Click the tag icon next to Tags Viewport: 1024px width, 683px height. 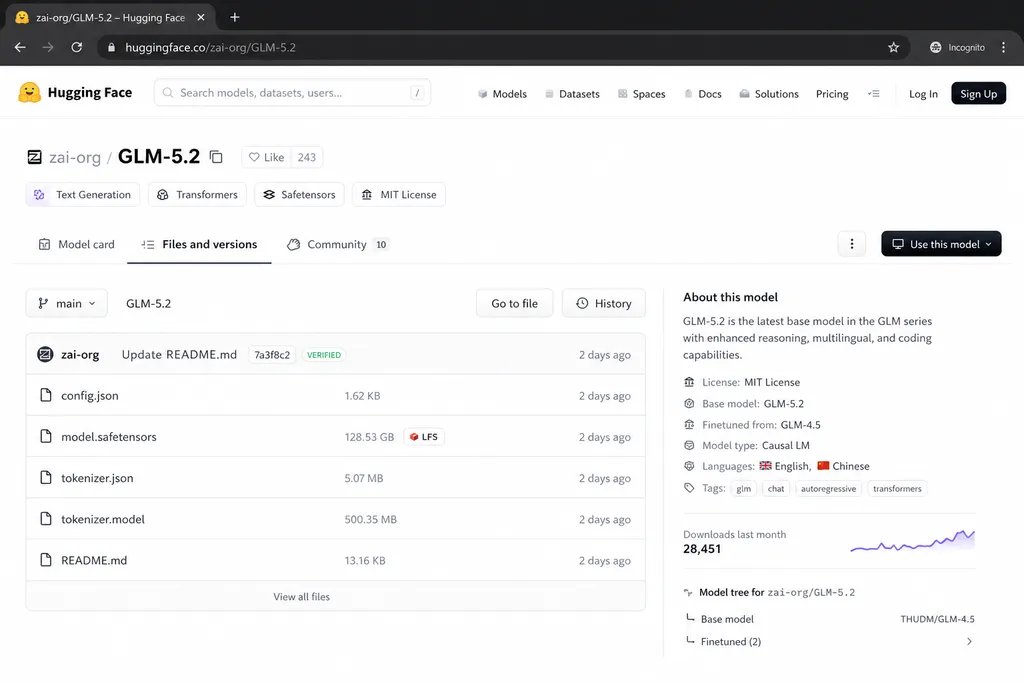(689, 488)
